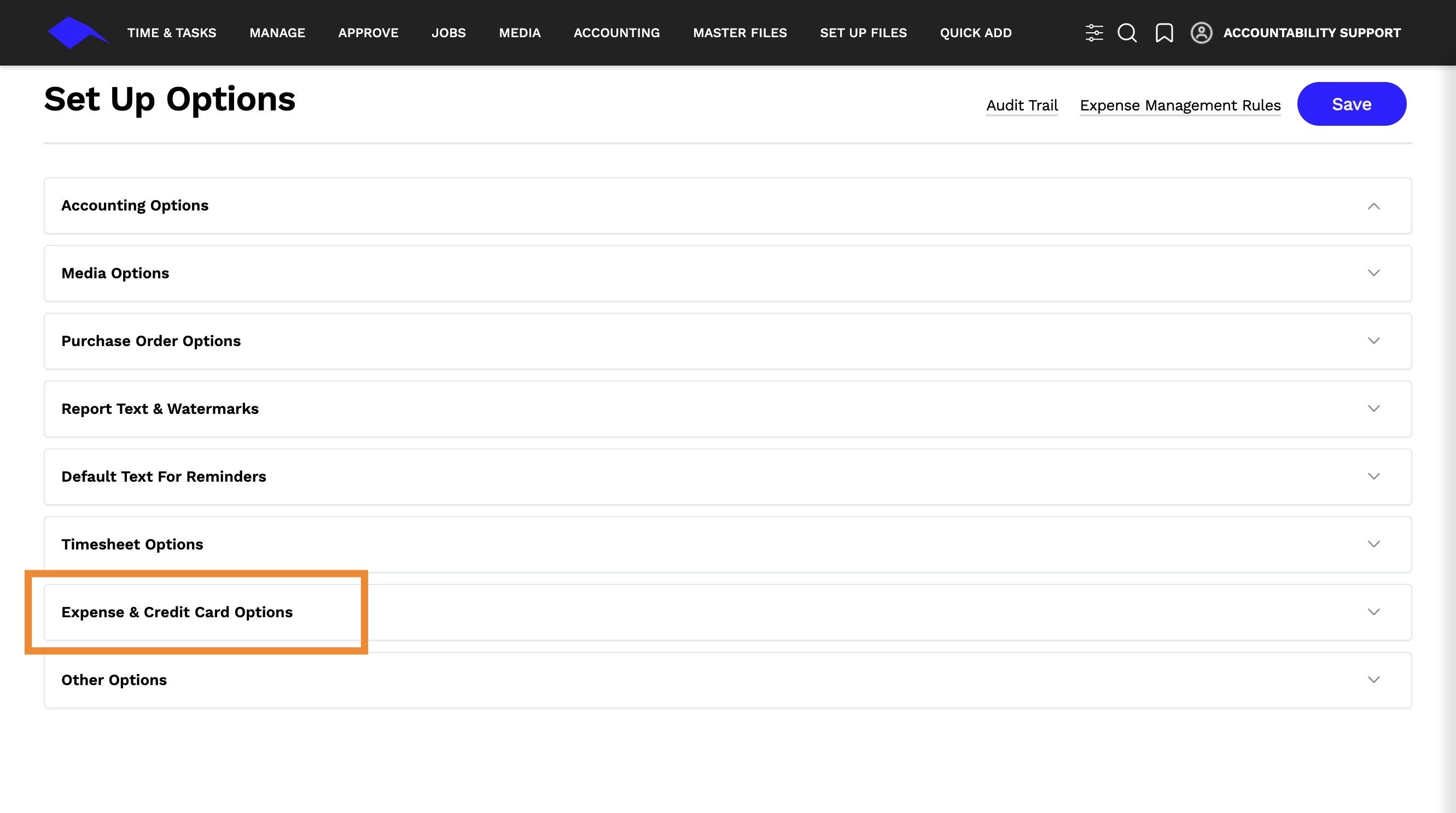Open the Quick Add menu

point(976,33)
